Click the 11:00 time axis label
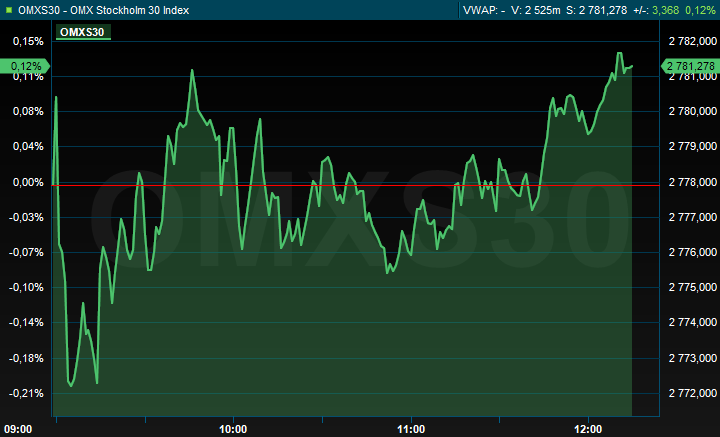The height and width of the screenshot is (437, 720). 411,428
